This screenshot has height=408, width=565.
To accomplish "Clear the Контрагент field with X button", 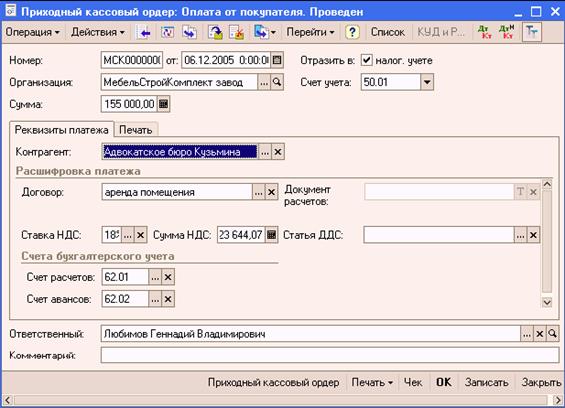I will tap(278, 152).
